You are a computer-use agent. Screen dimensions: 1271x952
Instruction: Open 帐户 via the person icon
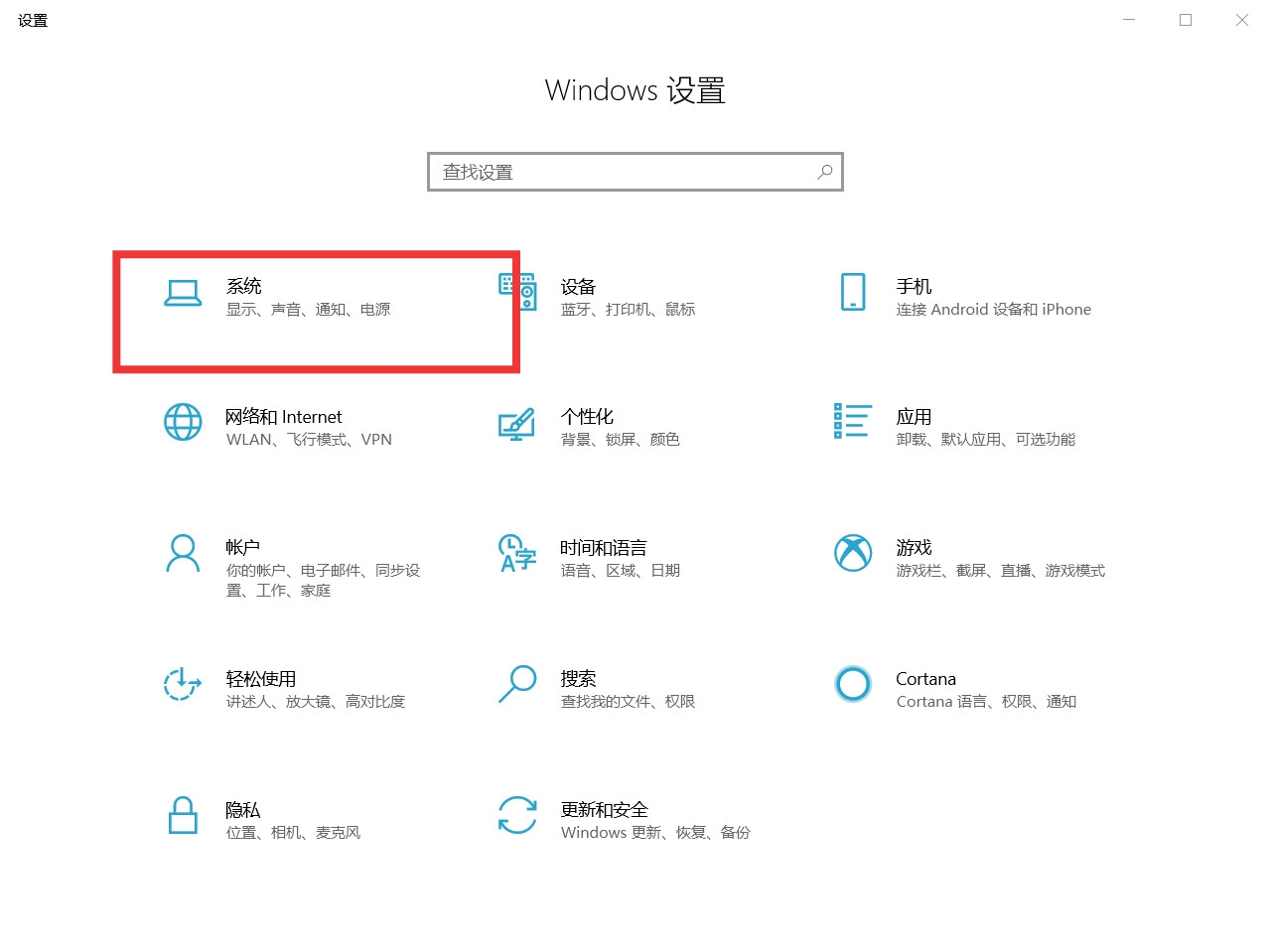point(183,555)
